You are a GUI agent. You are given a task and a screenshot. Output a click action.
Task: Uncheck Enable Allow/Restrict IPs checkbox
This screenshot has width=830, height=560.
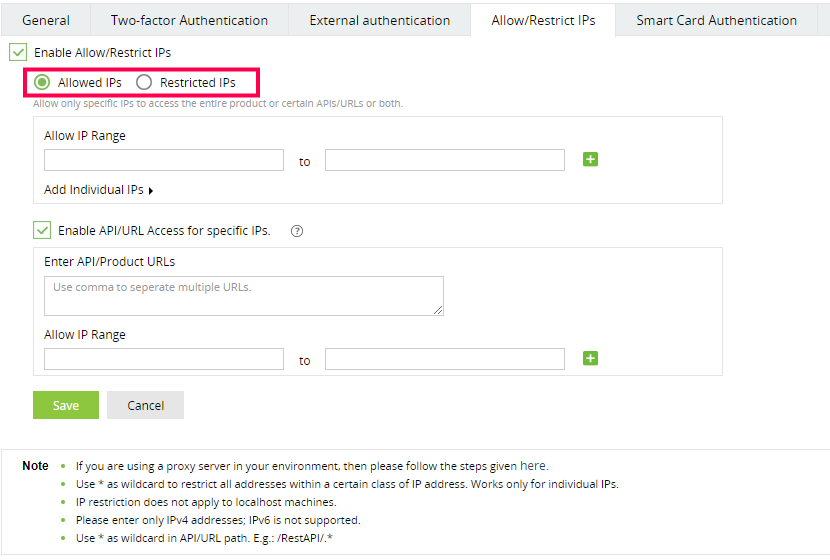click(18, 52)
